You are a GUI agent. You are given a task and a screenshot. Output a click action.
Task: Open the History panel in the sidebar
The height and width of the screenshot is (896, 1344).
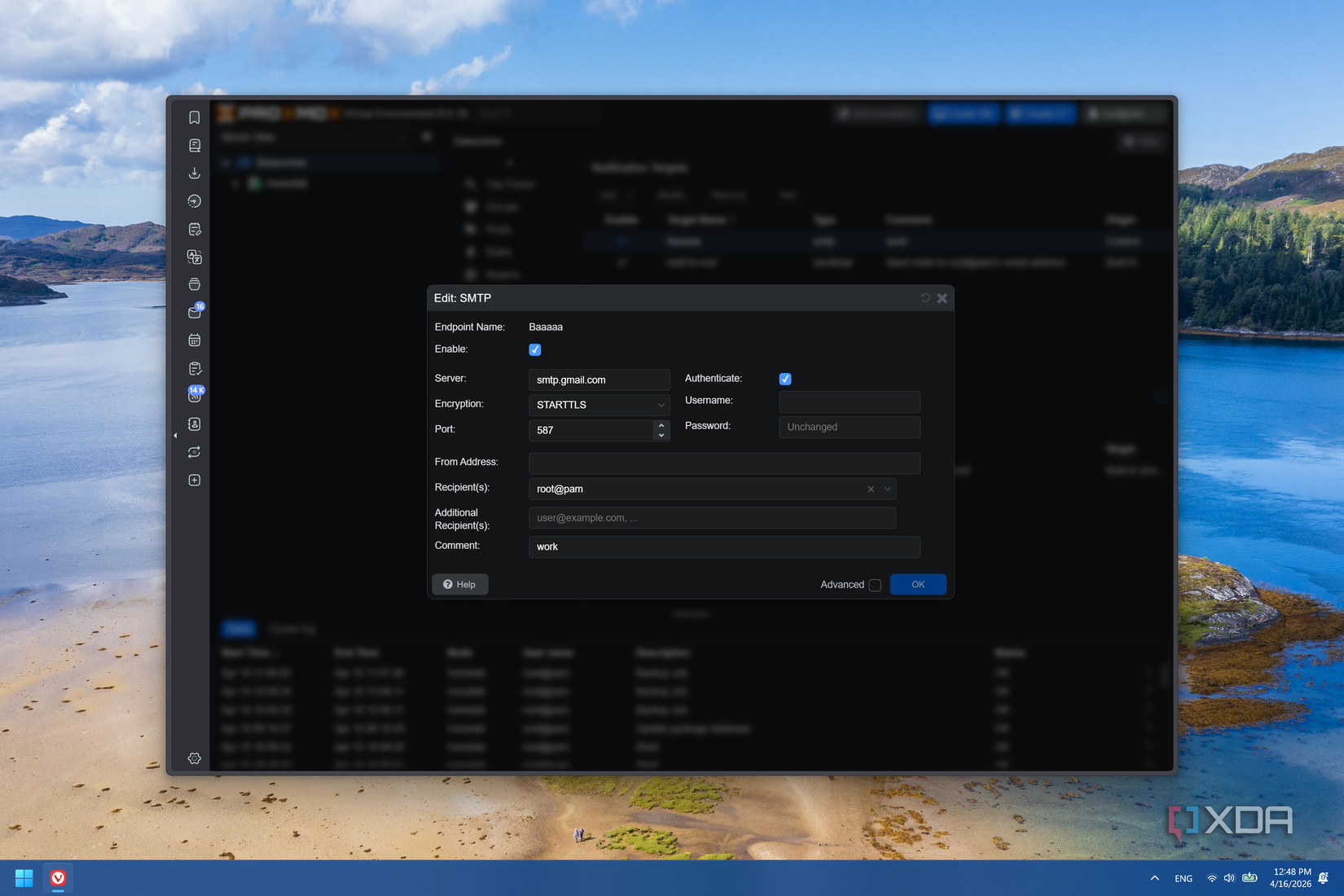[x=194, y=200]
